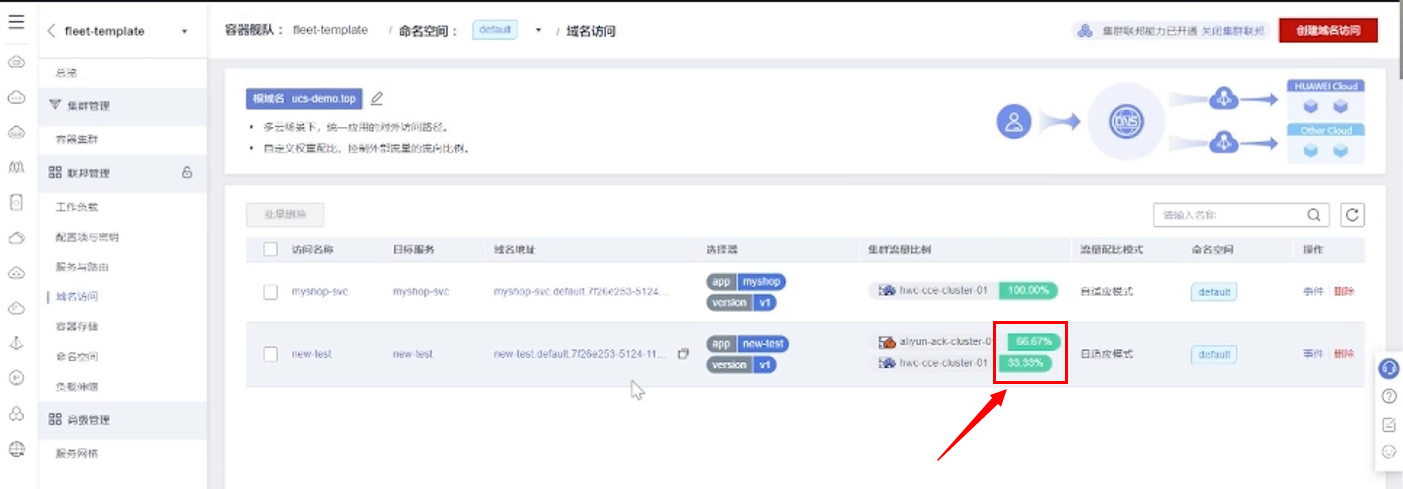Click the 100.00% traffic ratio badge
The width and height of the screenshot is (1403, 489).
(x=1028, y=291)
